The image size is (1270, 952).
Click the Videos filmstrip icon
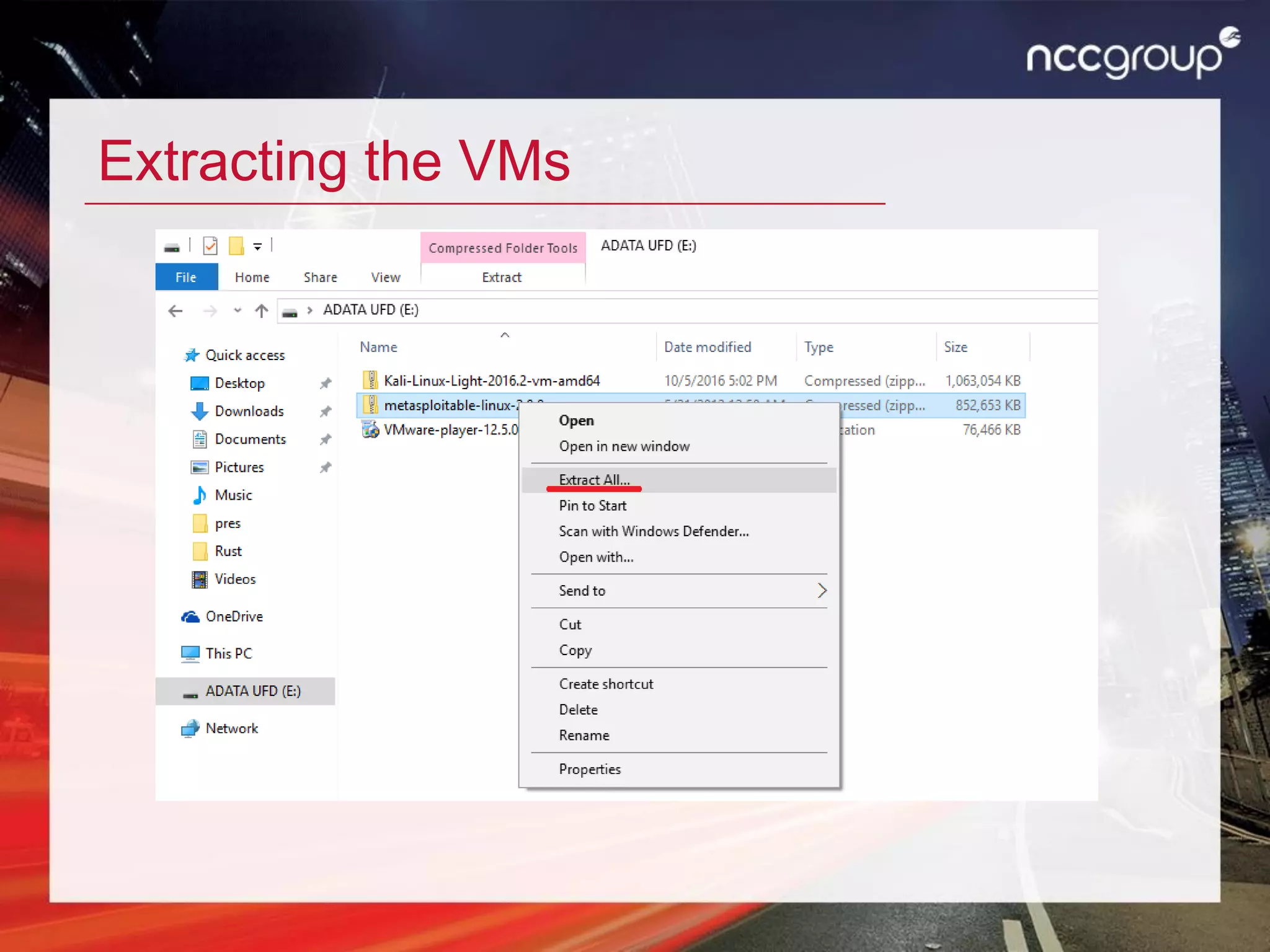coord(200,580)
